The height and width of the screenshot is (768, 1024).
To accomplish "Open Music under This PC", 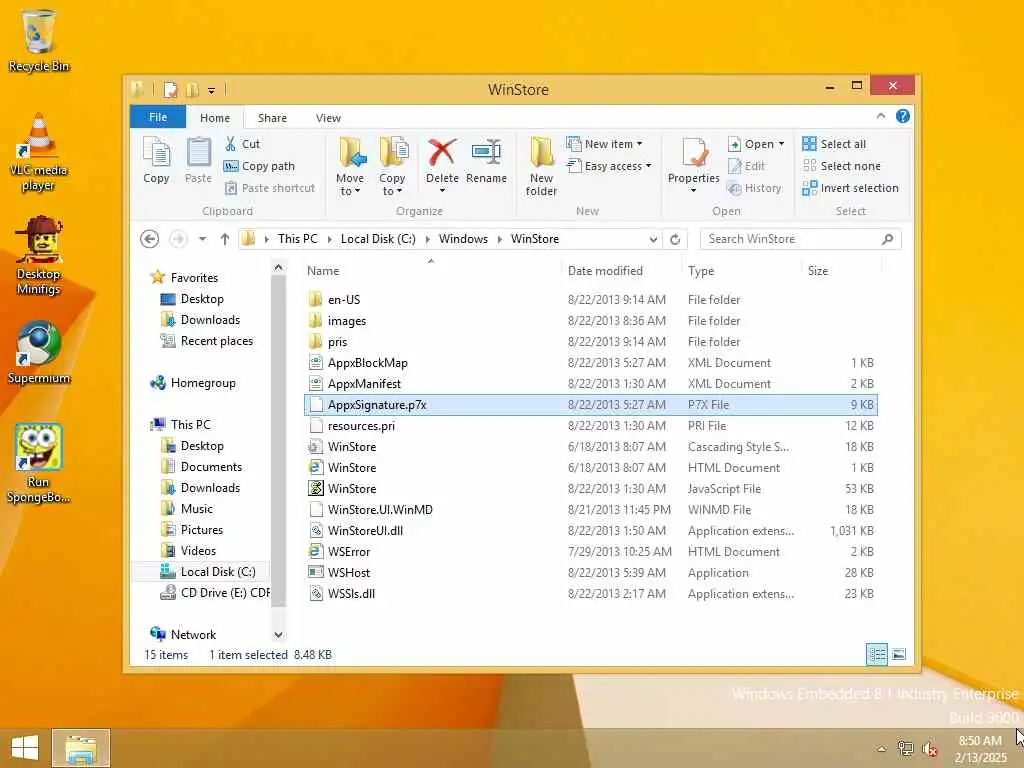I will [x=187, y=509].
